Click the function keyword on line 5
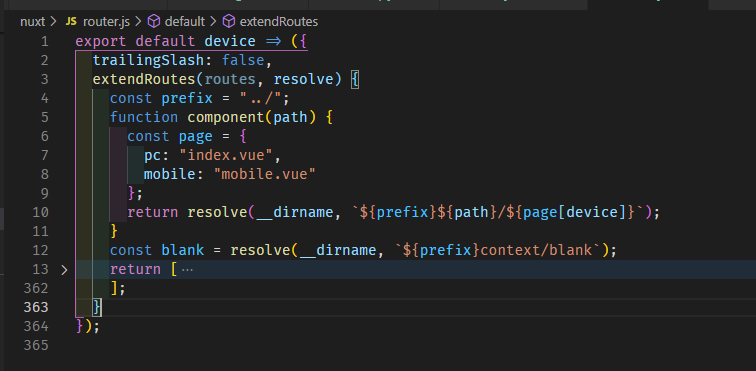 tap(144, 117)
